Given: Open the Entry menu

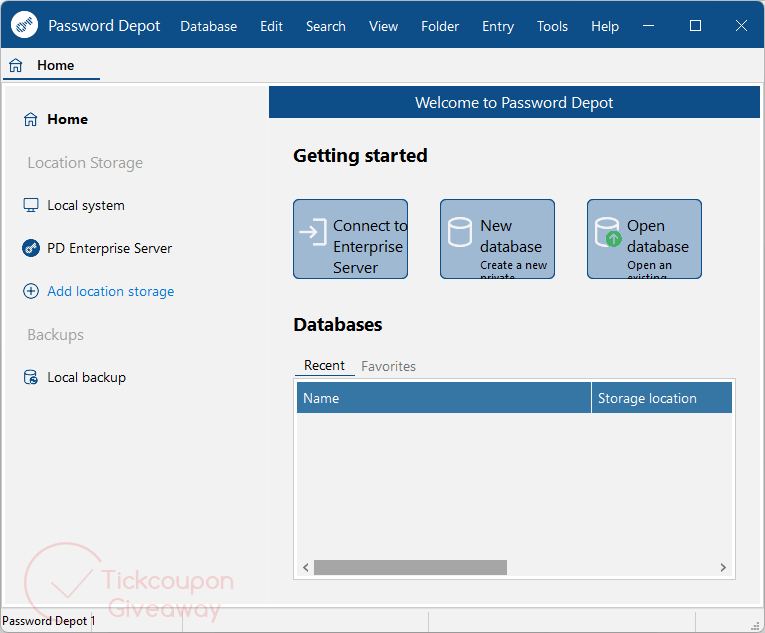Looking at the screenshot, I should click(498, 26).
